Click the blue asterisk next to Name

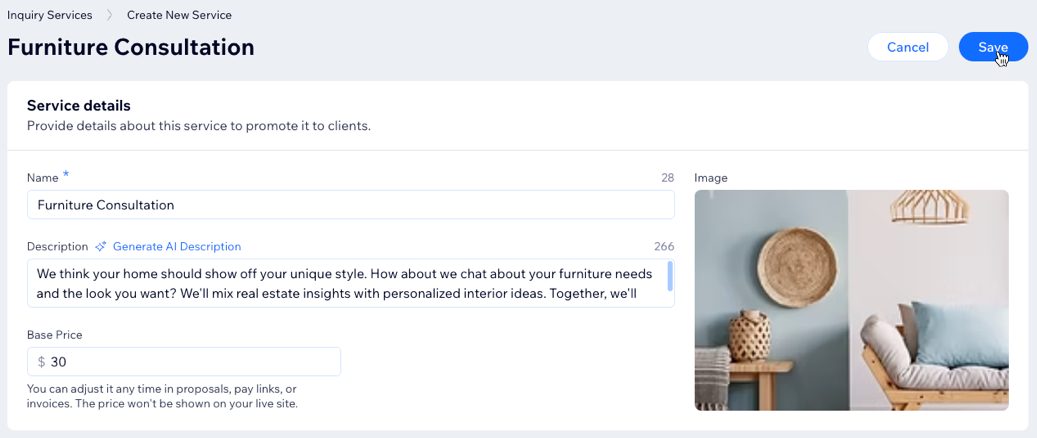[x=66, y=175]
